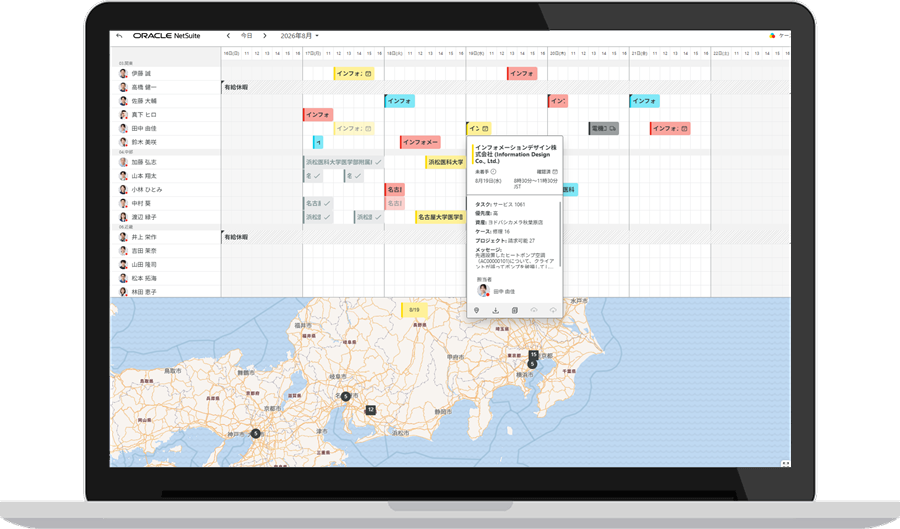Click the square marker 12 on the map
Image resolution: width=900 pixels, height=529 pixels.
pos(371,410)
